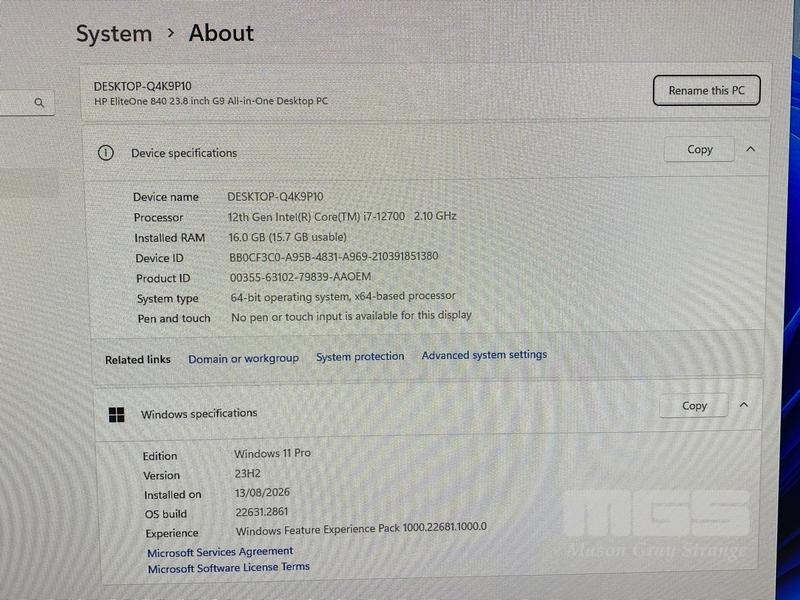Image resolution: width=800 pixels, height=600 pixels.
Task: Click the 64-bit operating system value
Action: click(342, 296)
